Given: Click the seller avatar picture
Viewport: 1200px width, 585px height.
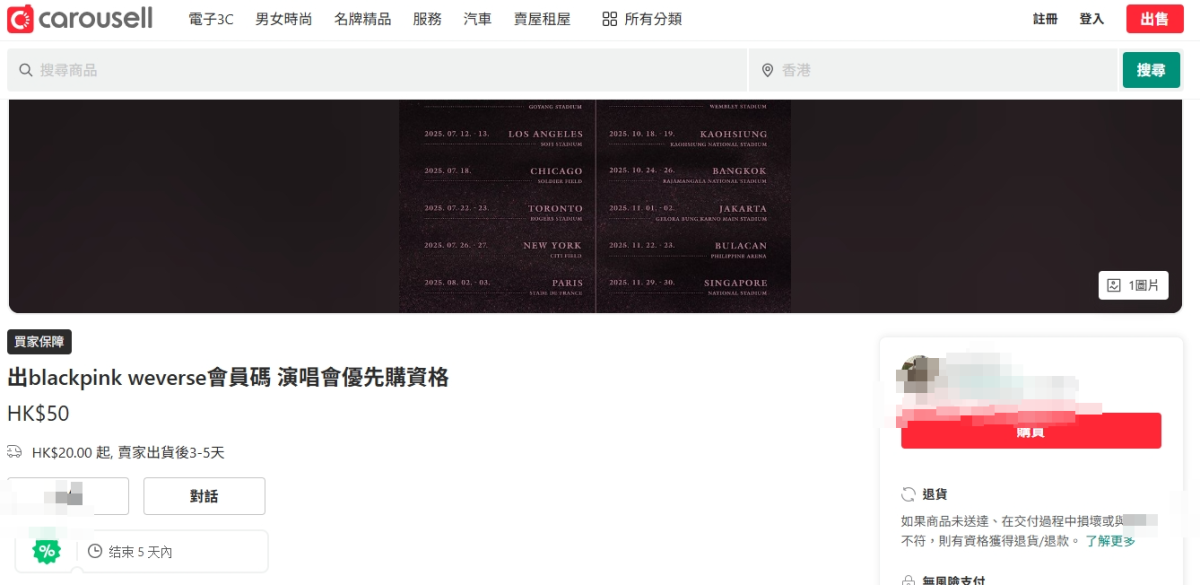Looking at the screenshot, I should pos(918,376).
